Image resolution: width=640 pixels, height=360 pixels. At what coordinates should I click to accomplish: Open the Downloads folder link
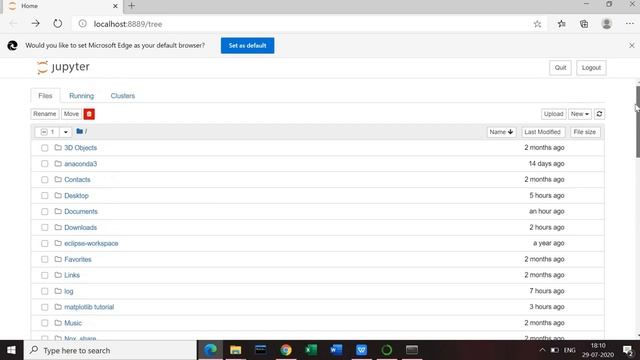pos(80,227)
